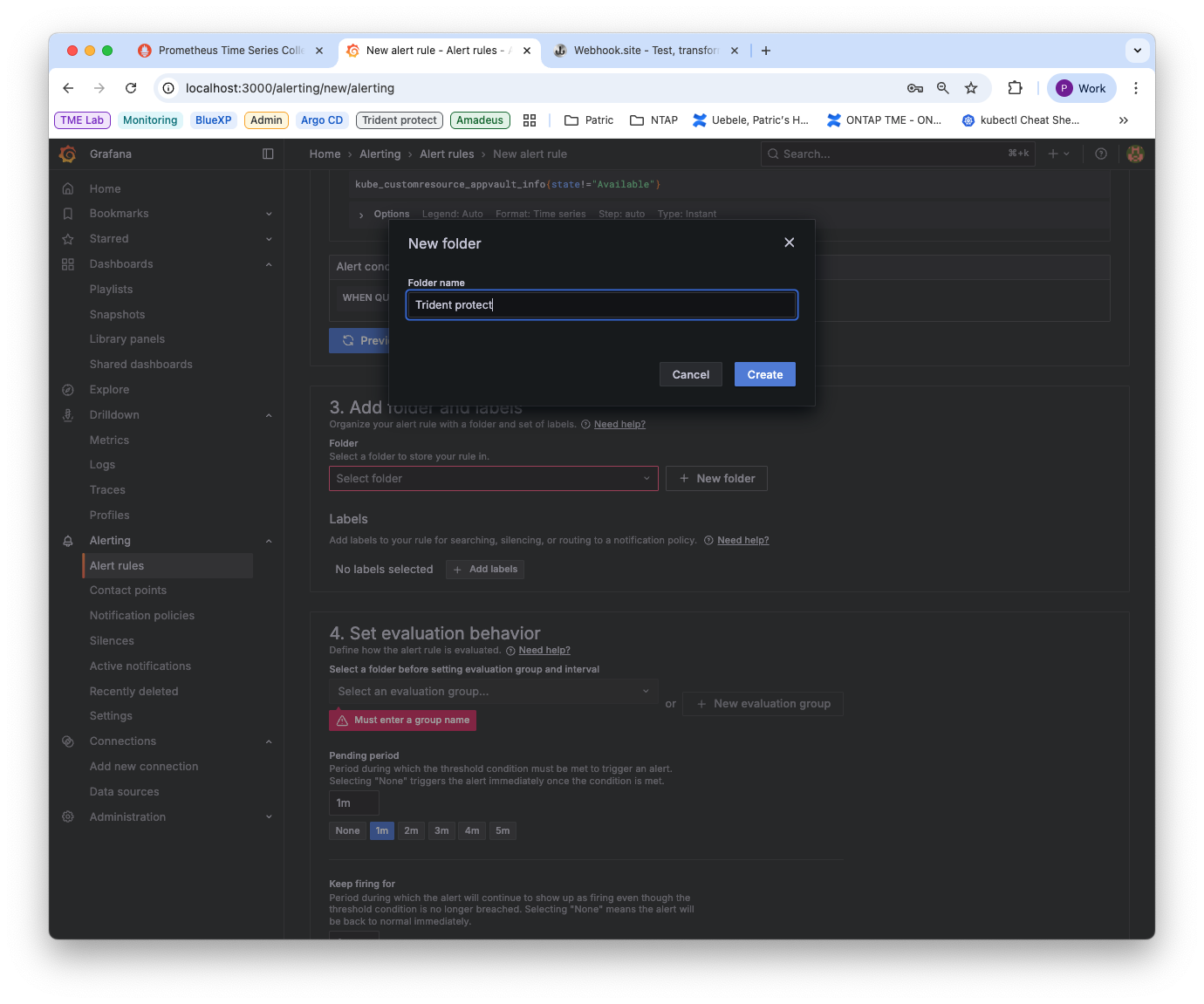Focus the Pending period 1m input
Image resolution: width=1204 pixels, height=1004 pixels.
[x=353, y=803]
